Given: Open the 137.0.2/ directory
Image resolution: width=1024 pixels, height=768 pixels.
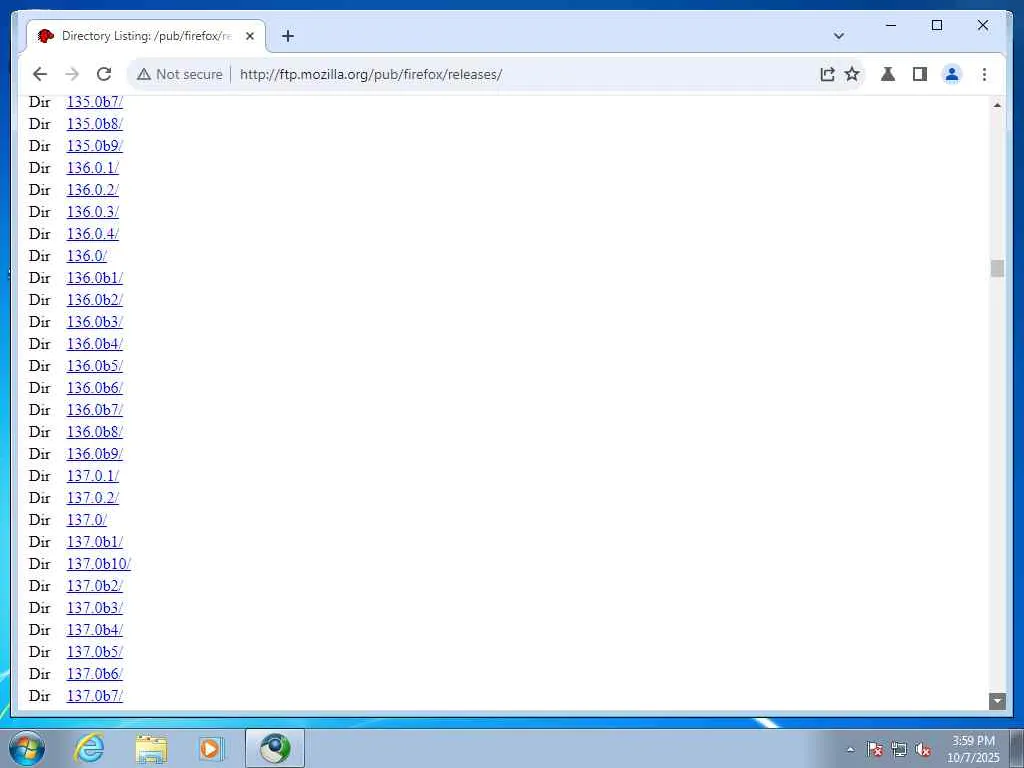Looking at the screenshot, I should [x=93, y=498].
